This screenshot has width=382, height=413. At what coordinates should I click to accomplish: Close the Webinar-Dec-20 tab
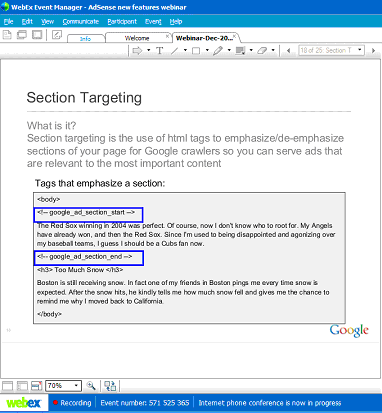tap(234, 35)
